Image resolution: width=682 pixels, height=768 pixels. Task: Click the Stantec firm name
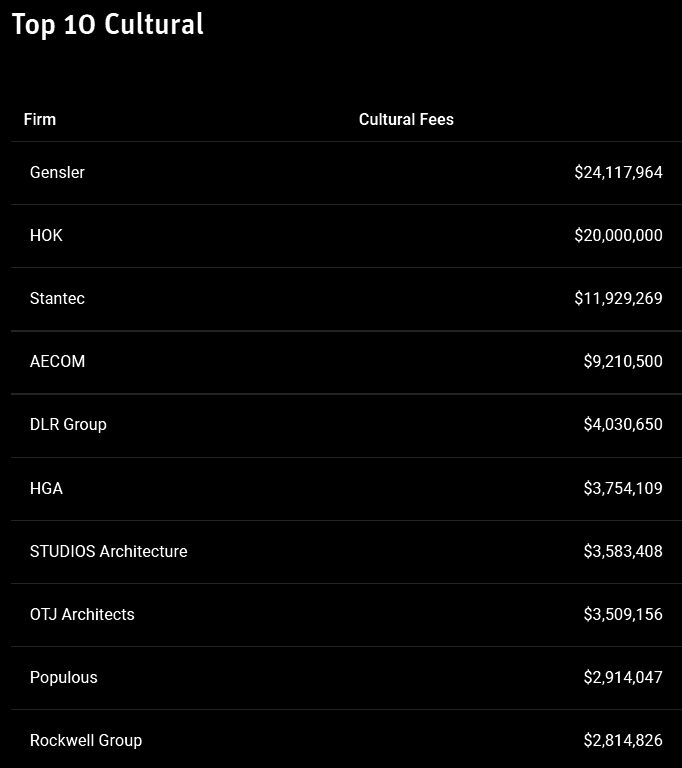(57, 298)
